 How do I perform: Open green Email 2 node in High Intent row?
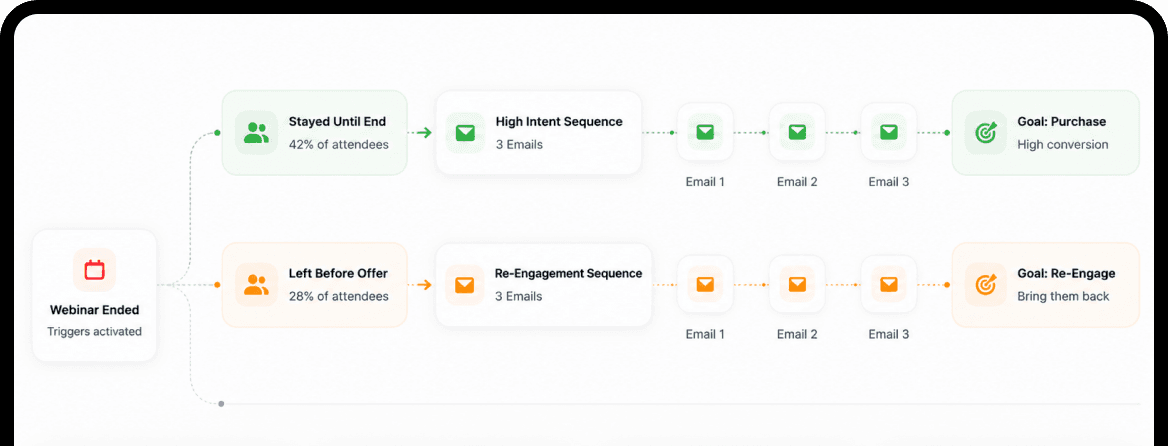797,132
